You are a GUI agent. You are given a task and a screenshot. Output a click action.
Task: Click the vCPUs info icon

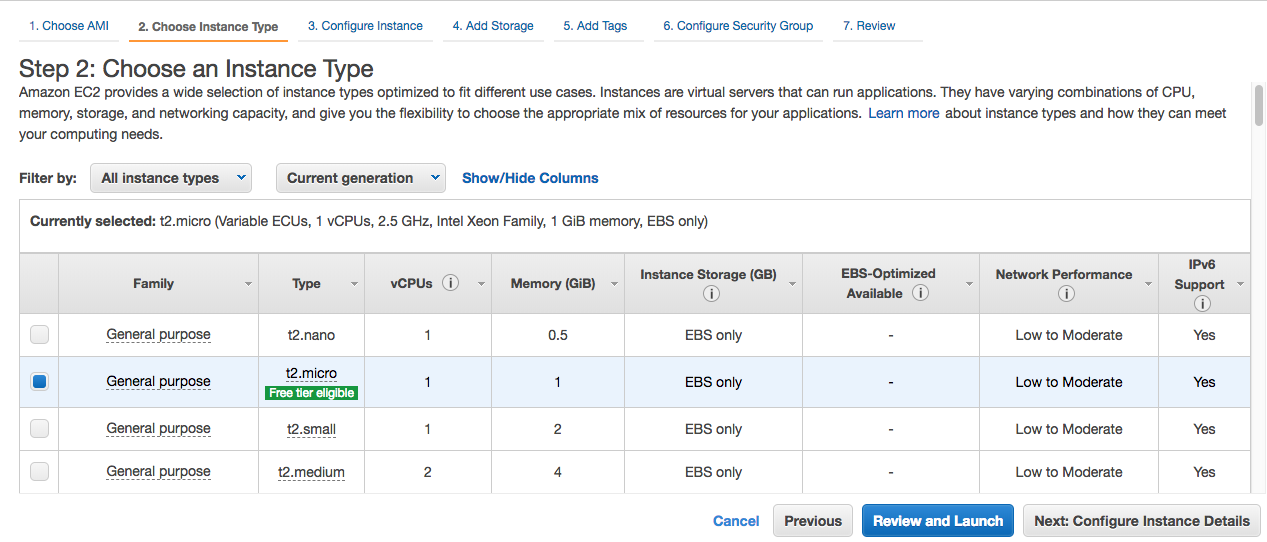(x=450, y=283)
